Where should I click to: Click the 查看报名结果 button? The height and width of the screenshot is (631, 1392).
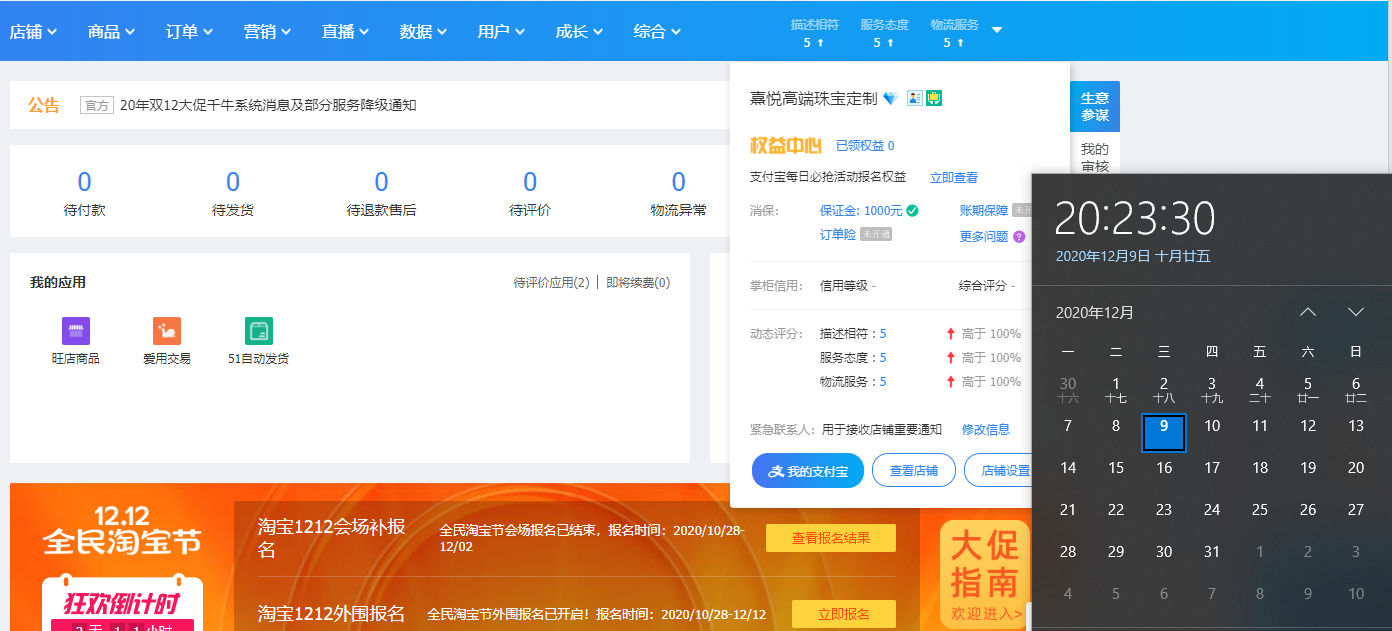[x=831, y=538]
